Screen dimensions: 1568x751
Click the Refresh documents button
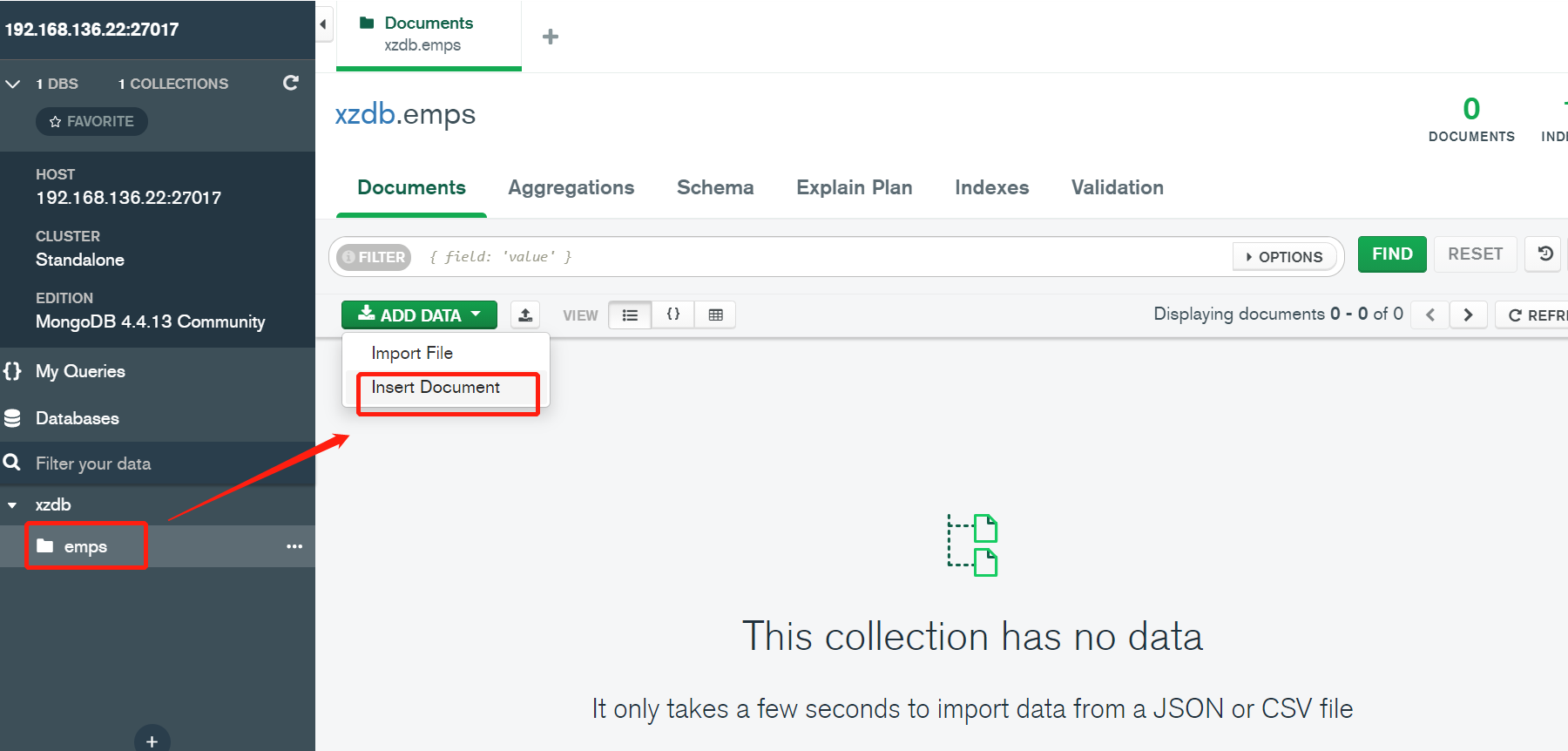tap(1535, 315)
